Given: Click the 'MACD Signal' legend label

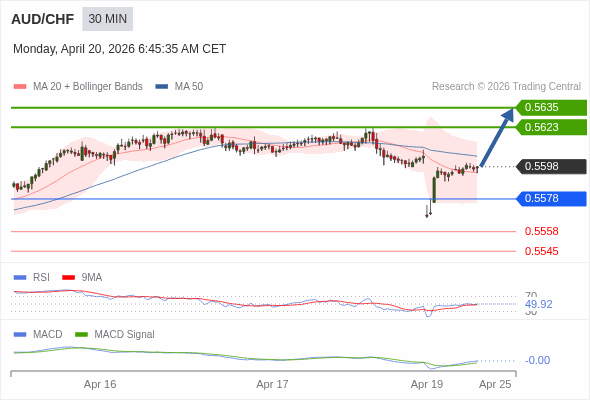Looking at the screenshot, I should click(x=125, y=334).
